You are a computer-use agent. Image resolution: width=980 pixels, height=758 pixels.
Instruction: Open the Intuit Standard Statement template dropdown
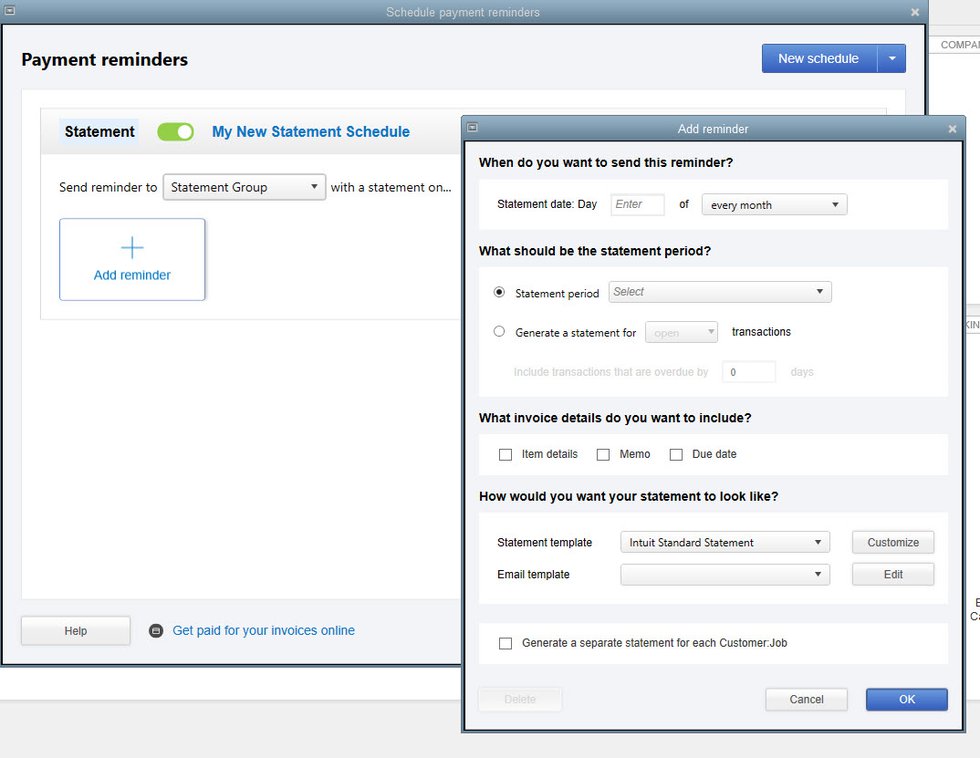(x=725, y=542)
